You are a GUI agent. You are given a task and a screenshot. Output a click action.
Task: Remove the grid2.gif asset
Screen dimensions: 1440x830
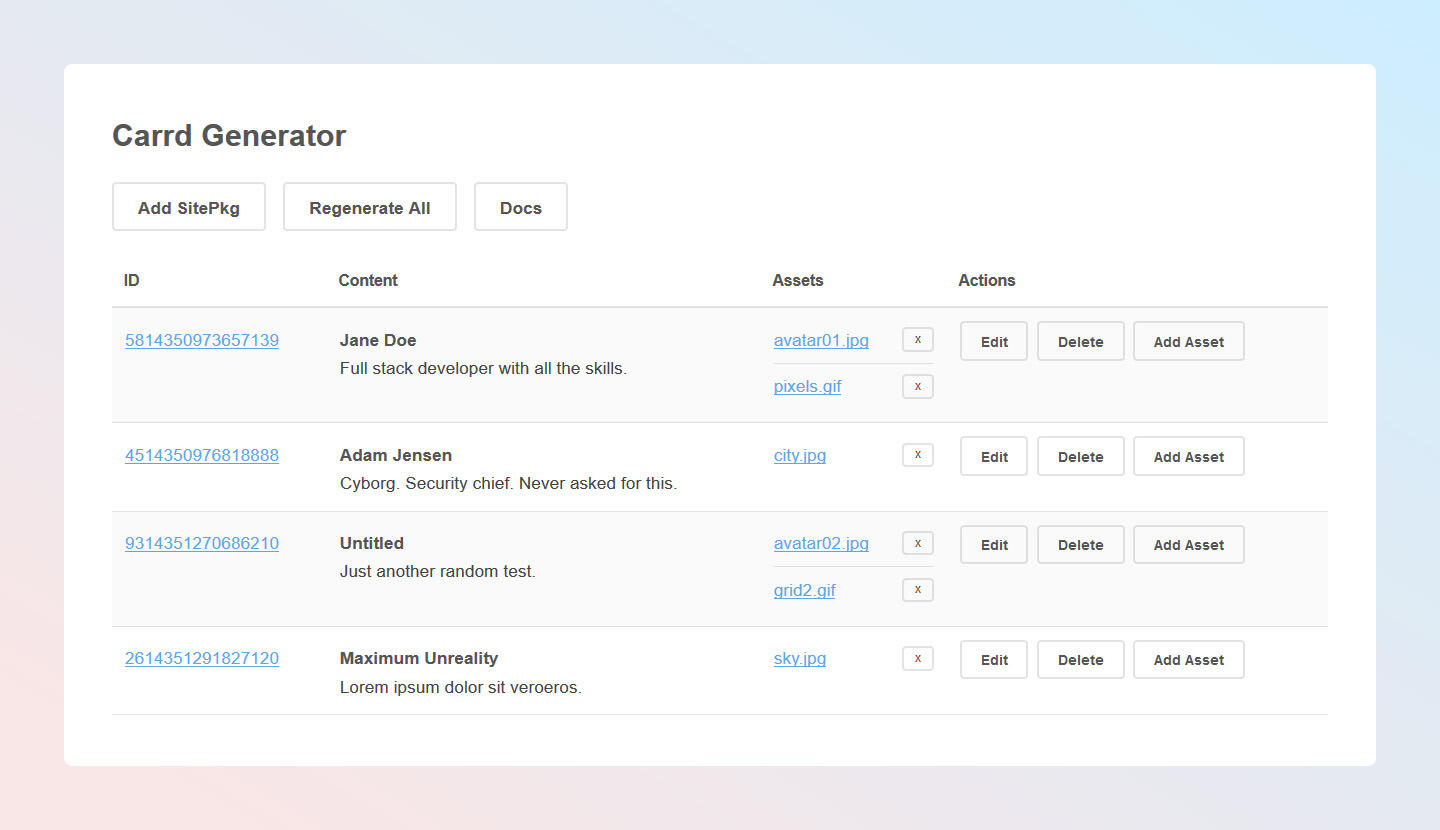coord(917,590)
